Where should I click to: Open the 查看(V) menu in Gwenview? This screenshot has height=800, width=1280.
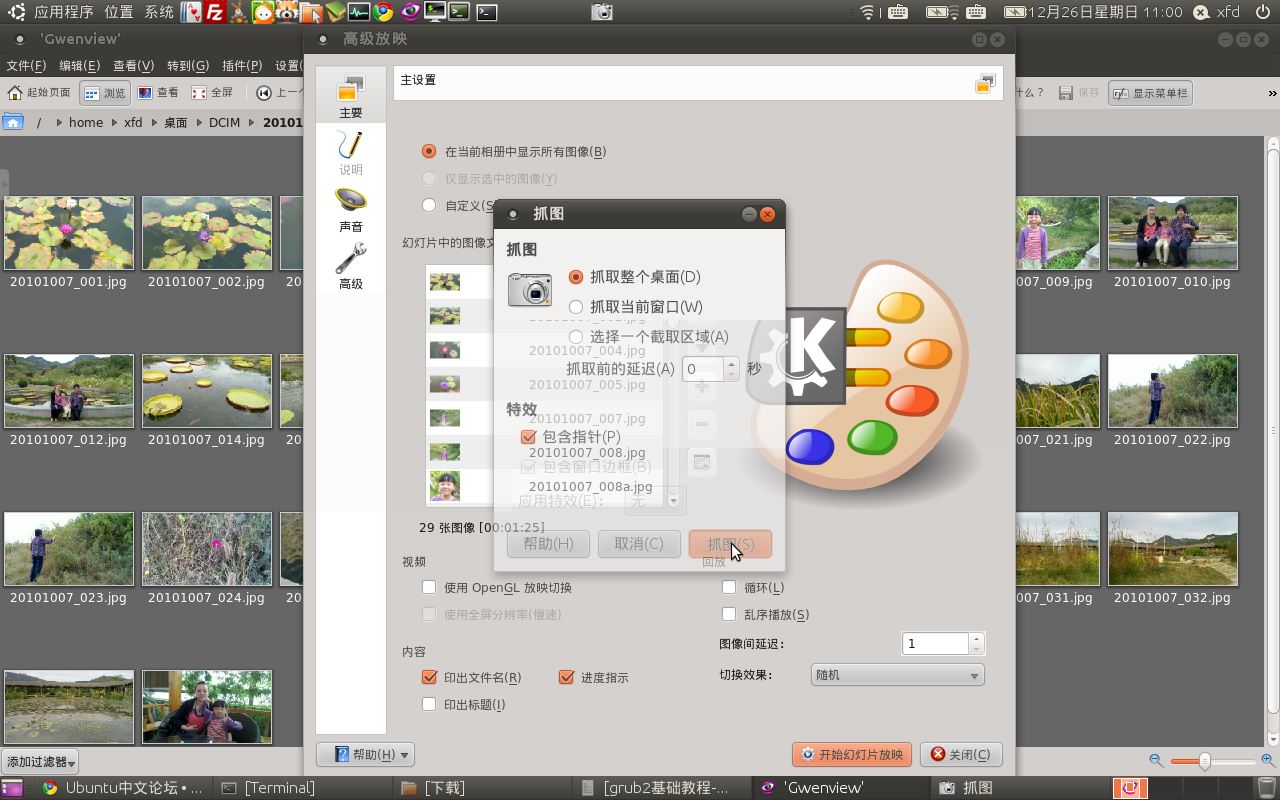pos(133,66)
